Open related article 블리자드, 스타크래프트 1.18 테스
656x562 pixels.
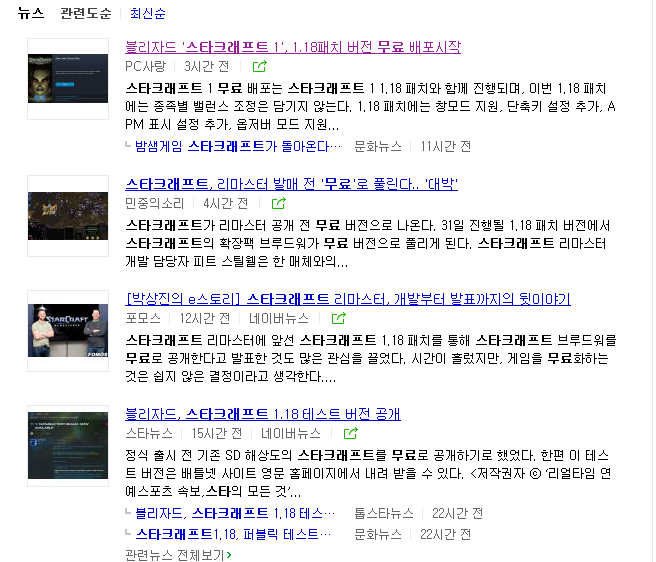coord(235,513)
